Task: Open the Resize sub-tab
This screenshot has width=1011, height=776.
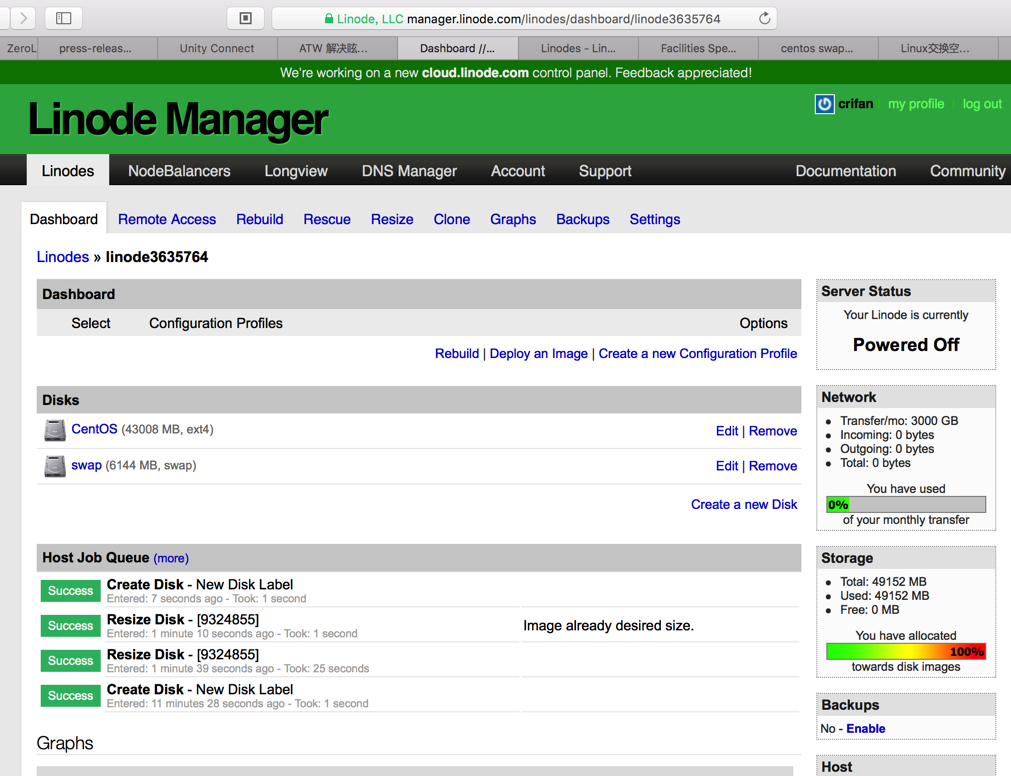Action: (392, 219)
